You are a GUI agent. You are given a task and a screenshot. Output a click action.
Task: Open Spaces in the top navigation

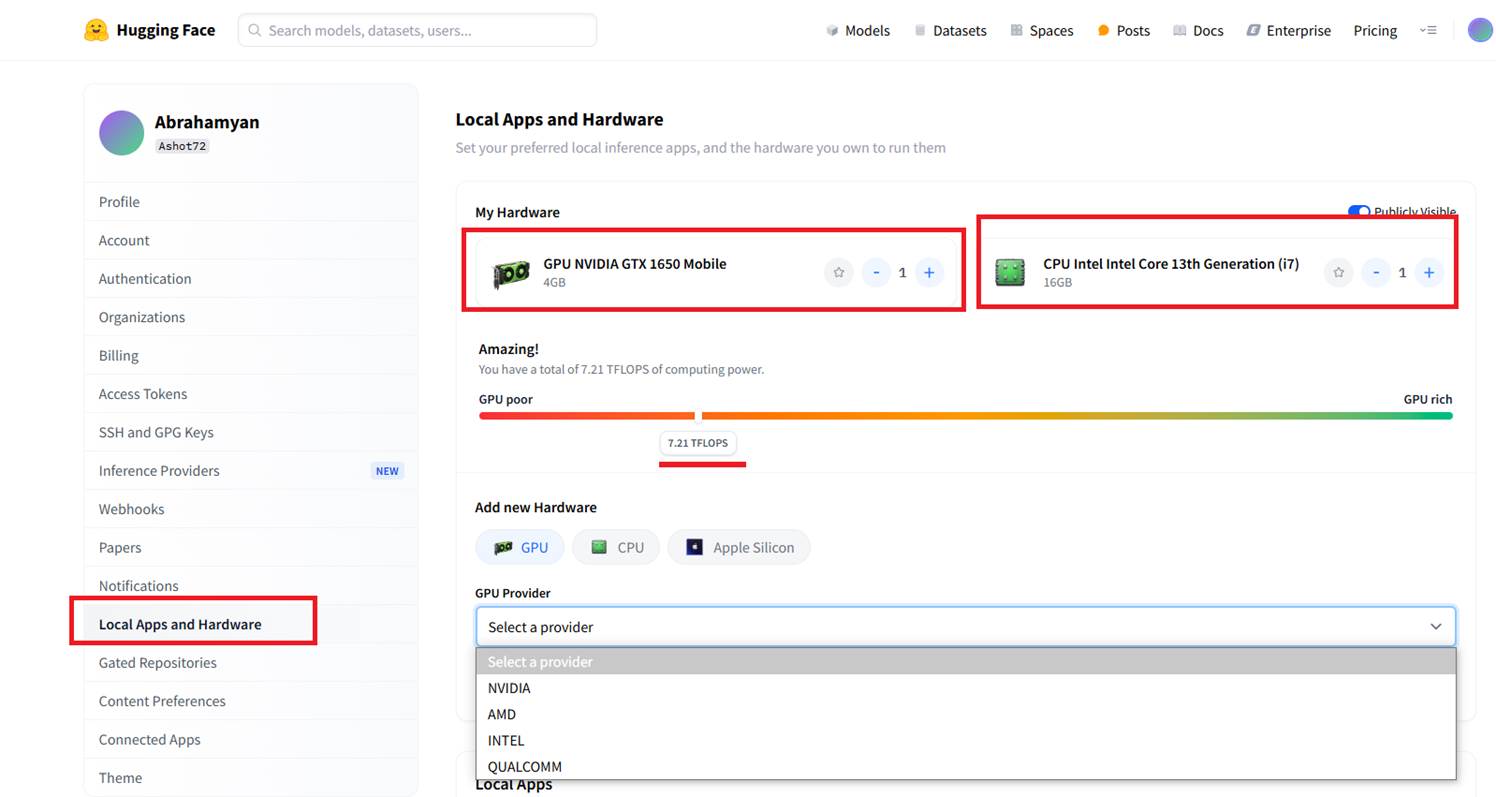pyautogui.click(x=1042, y=30)
